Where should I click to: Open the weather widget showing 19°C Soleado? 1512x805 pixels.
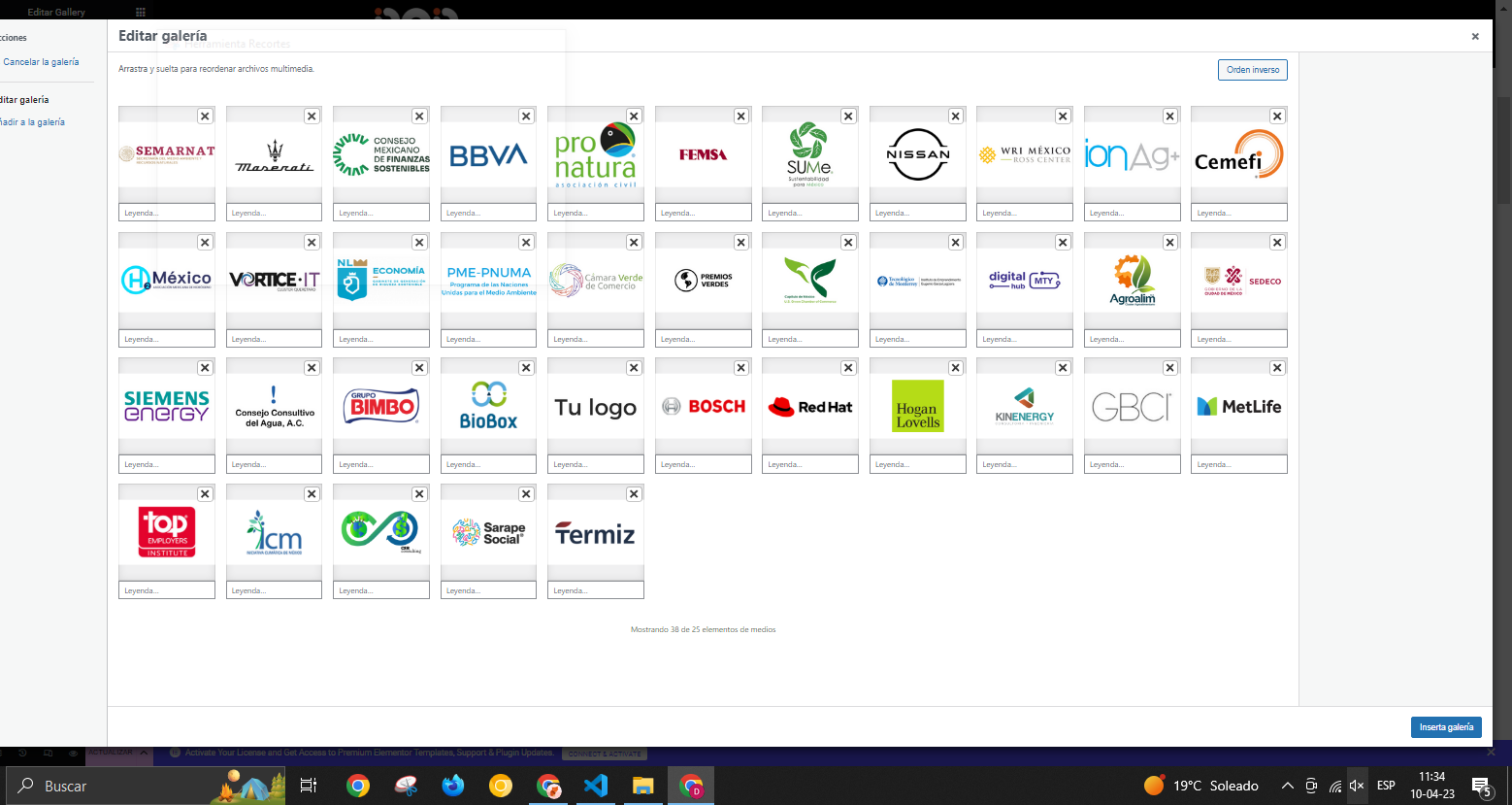1201,786
